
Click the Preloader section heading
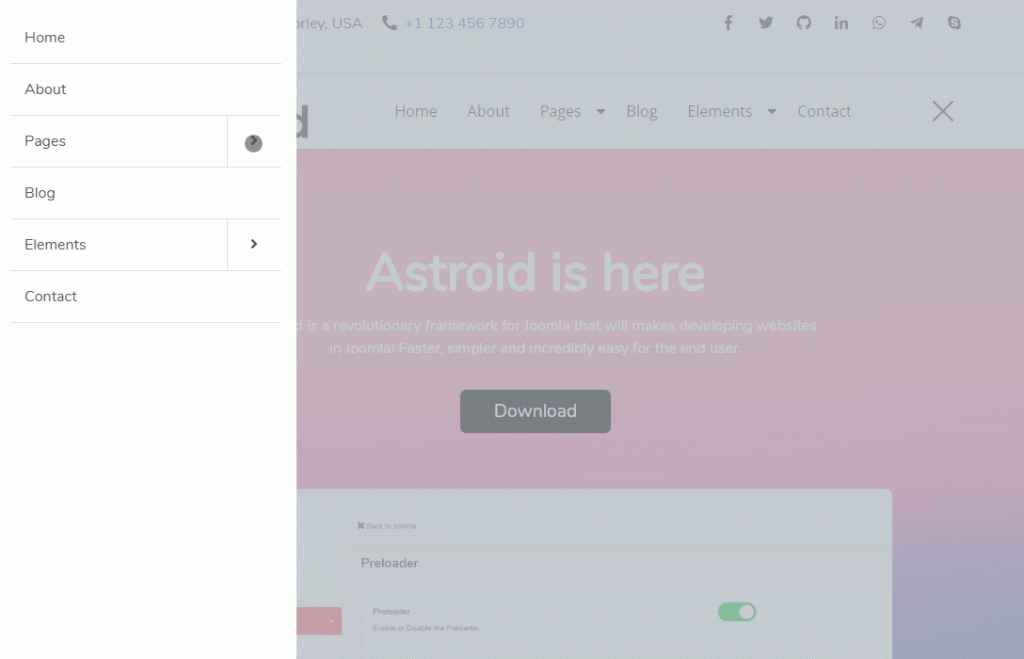pos(390,563)
